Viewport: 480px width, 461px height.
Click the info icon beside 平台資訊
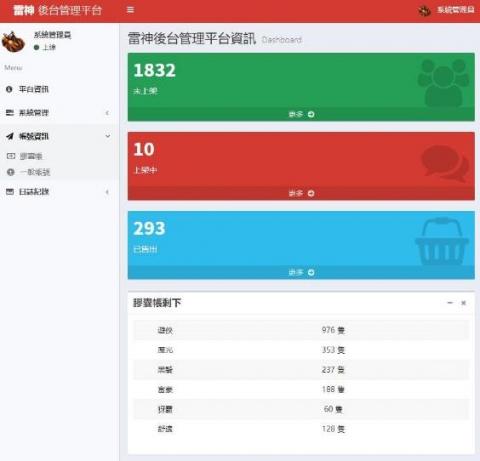click(x=9, y=89)
